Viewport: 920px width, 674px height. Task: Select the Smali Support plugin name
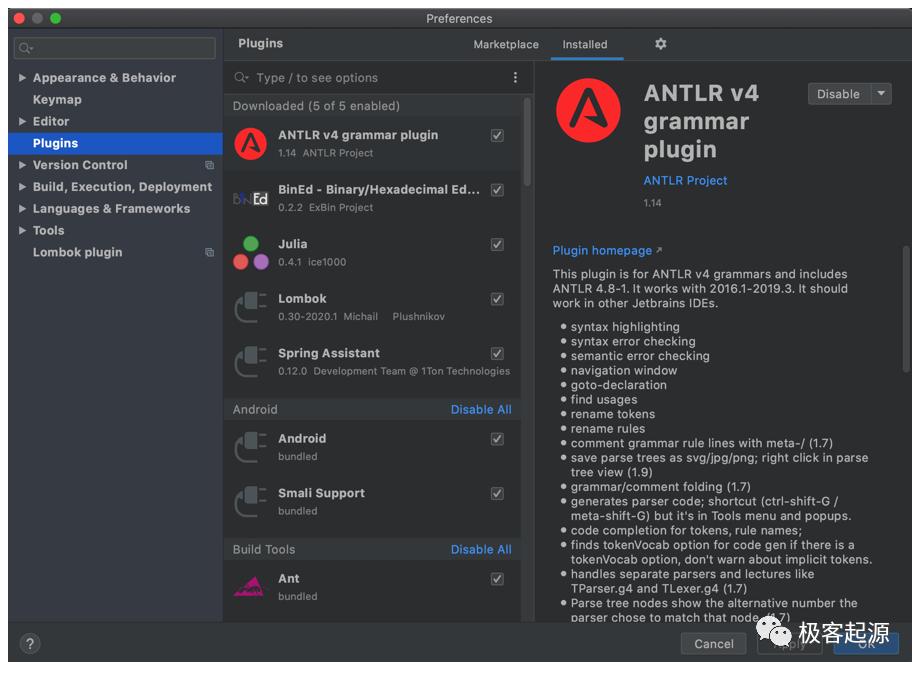click(x=321, y=493)
